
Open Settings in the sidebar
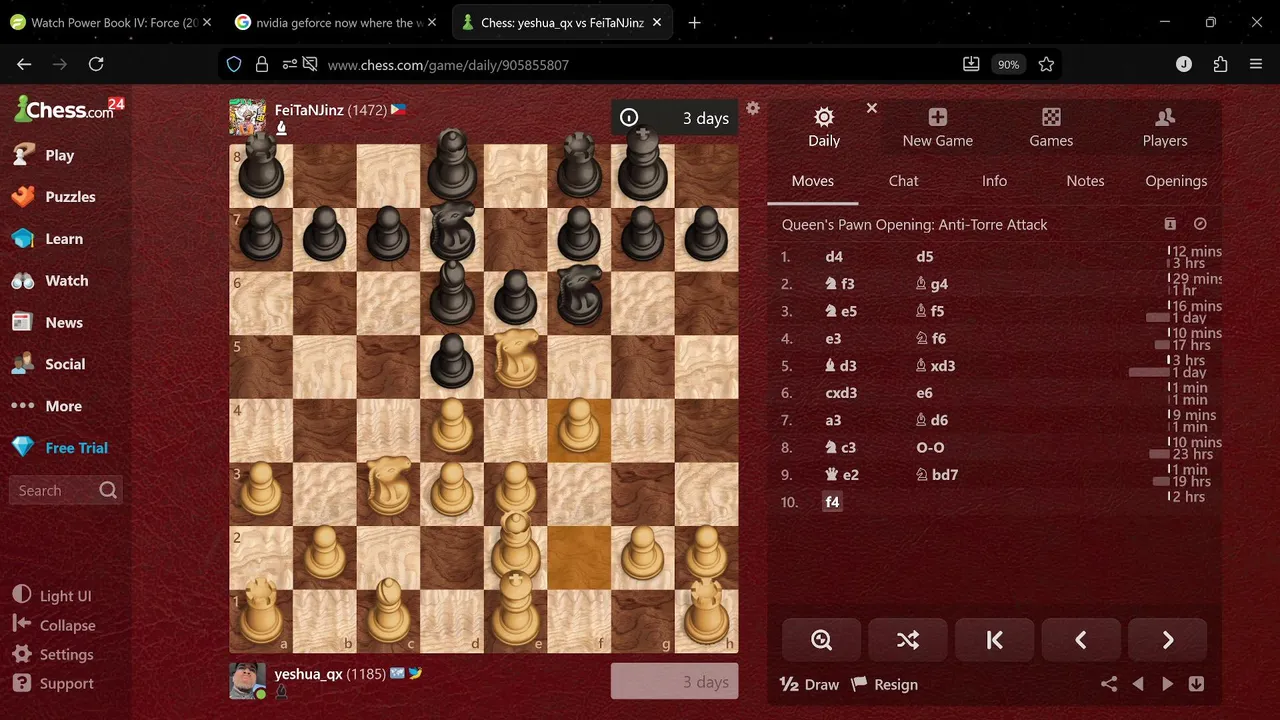coord(53,654)
